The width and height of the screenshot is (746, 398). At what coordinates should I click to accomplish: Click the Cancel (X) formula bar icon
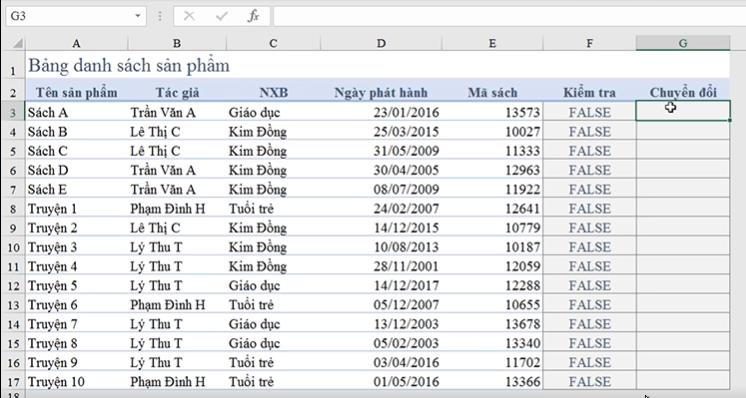click(189, 16)
